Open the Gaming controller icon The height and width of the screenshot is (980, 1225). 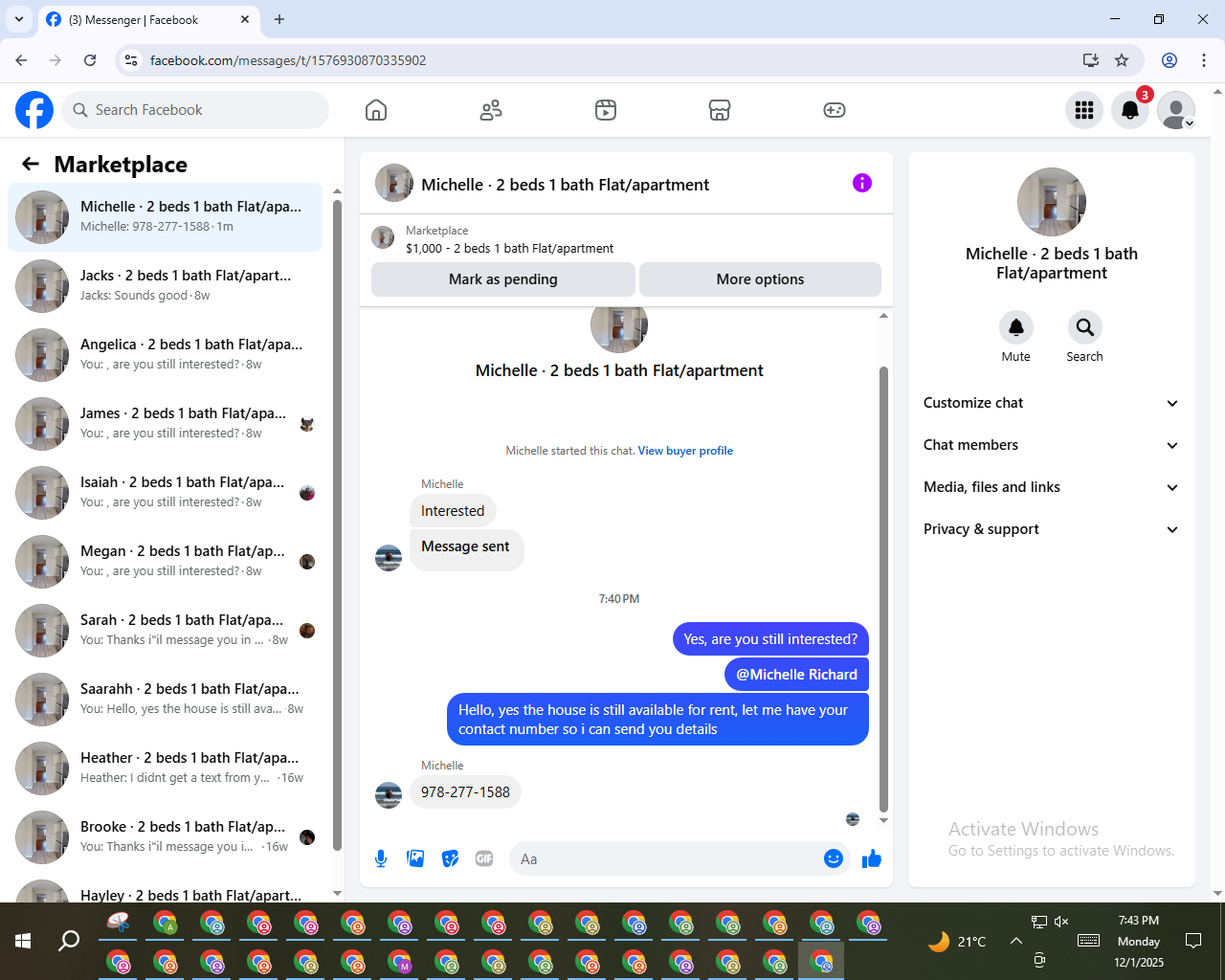(835, 110)
